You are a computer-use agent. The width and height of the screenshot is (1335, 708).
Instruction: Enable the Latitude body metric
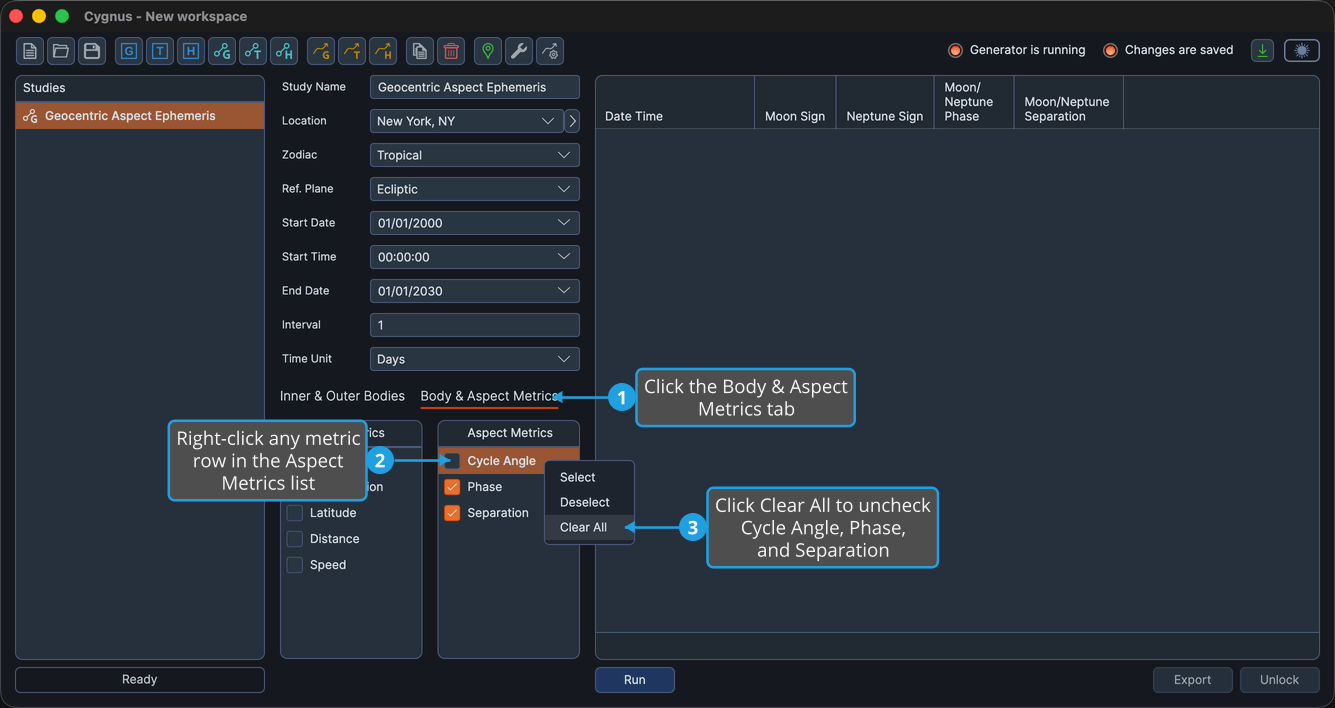point(295,513)
